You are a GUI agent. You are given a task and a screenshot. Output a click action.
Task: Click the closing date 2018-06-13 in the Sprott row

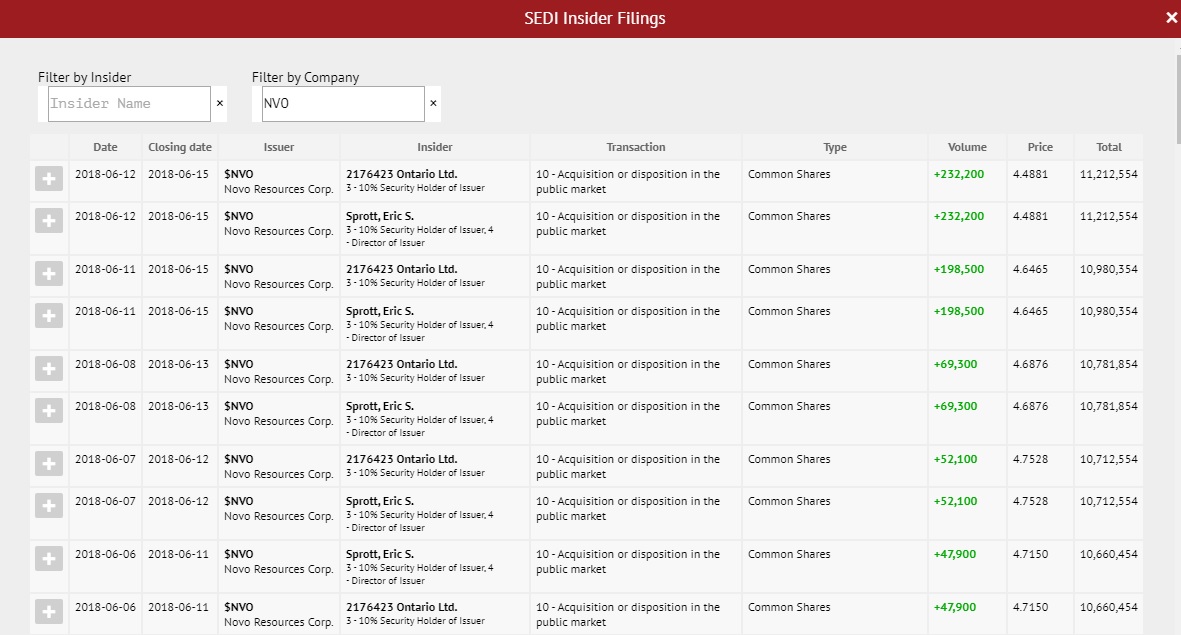[x=179, y=406]
